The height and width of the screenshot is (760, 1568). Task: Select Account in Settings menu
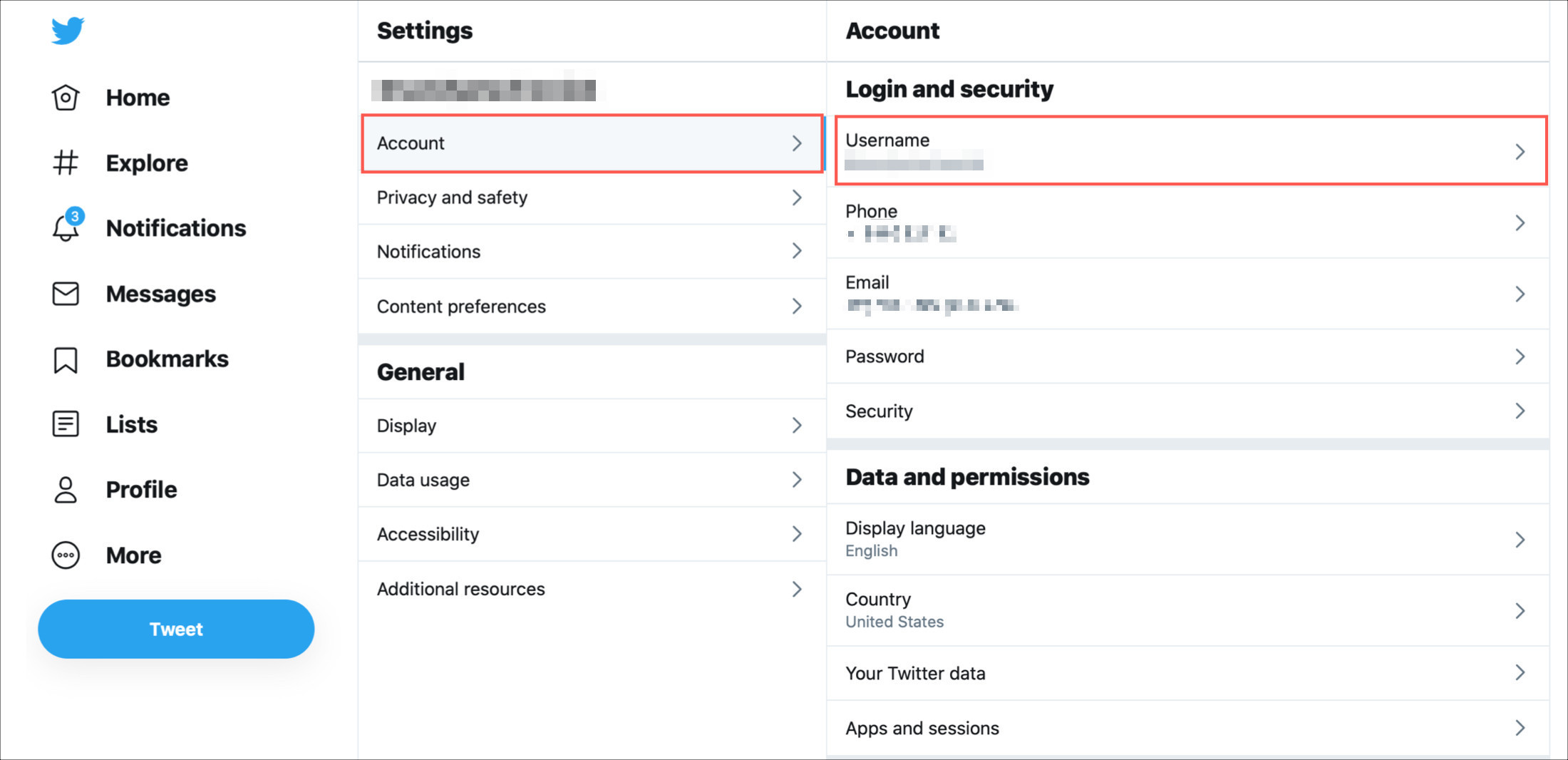(592, 143)
